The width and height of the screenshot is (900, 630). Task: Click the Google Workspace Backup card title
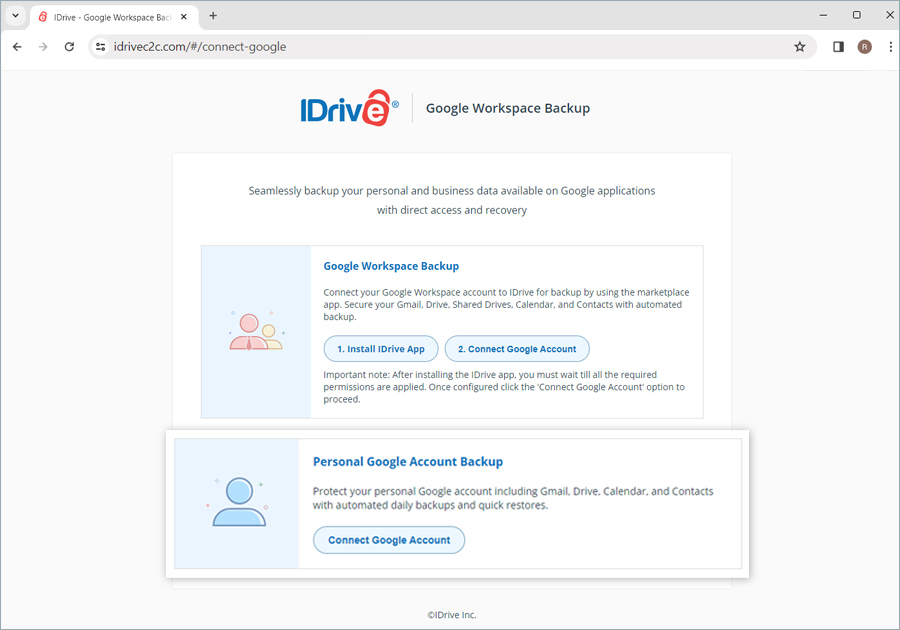coord(391,266)
